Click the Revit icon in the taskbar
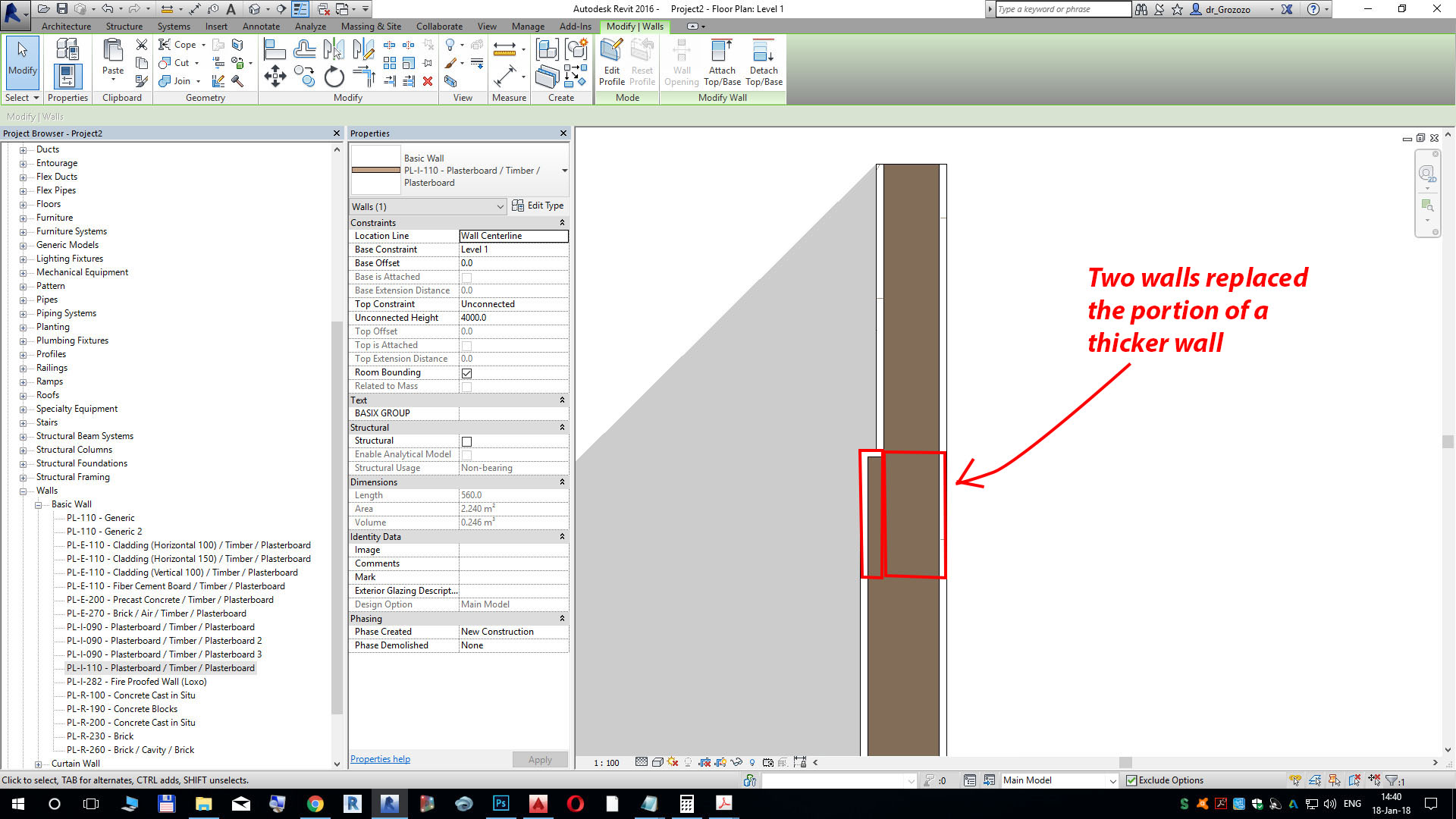 tap(353, 803)
